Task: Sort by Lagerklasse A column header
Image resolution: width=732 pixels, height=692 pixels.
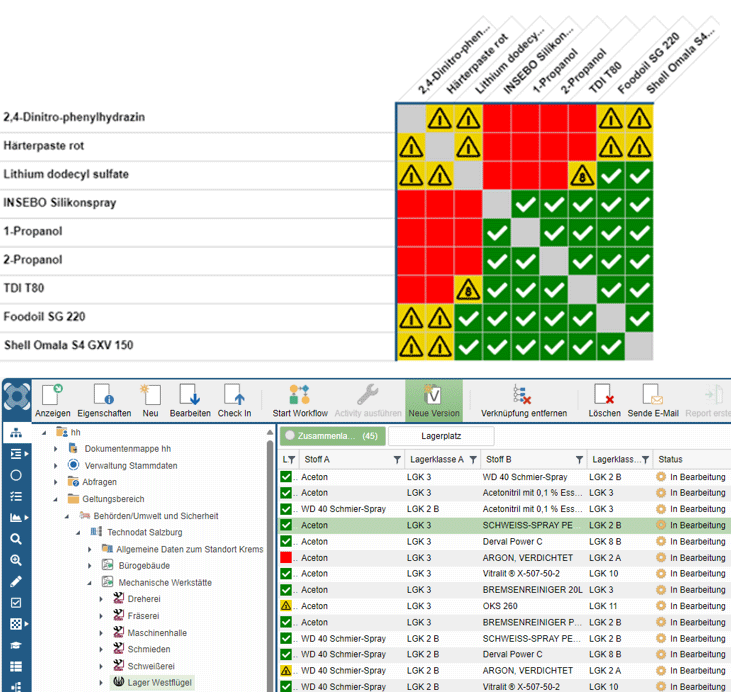Action: coord(436,459)
